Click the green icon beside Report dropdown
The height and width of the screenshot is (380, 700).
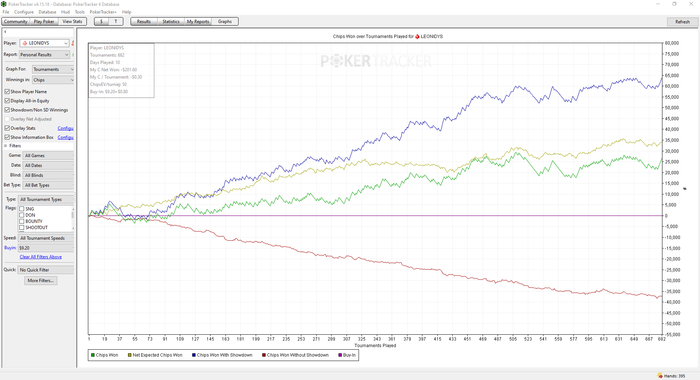point(73,54)
